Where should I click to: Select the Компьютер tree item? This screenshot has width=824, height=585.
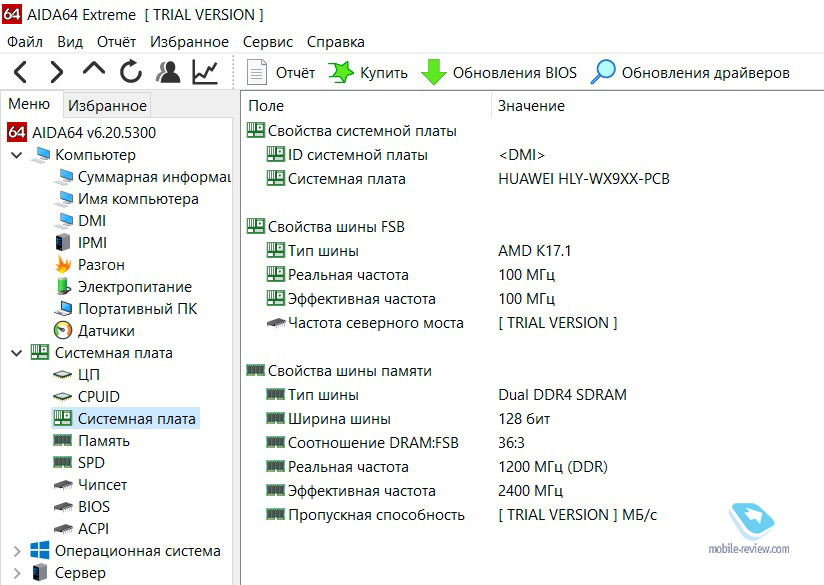[x=83, y=155]
